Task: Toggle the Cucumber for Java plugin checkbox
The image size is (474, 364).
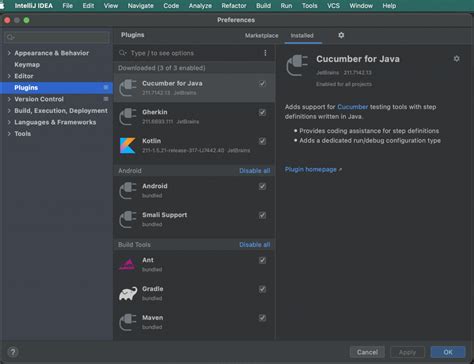Action: pyautogui.click(x=262, y=83)
